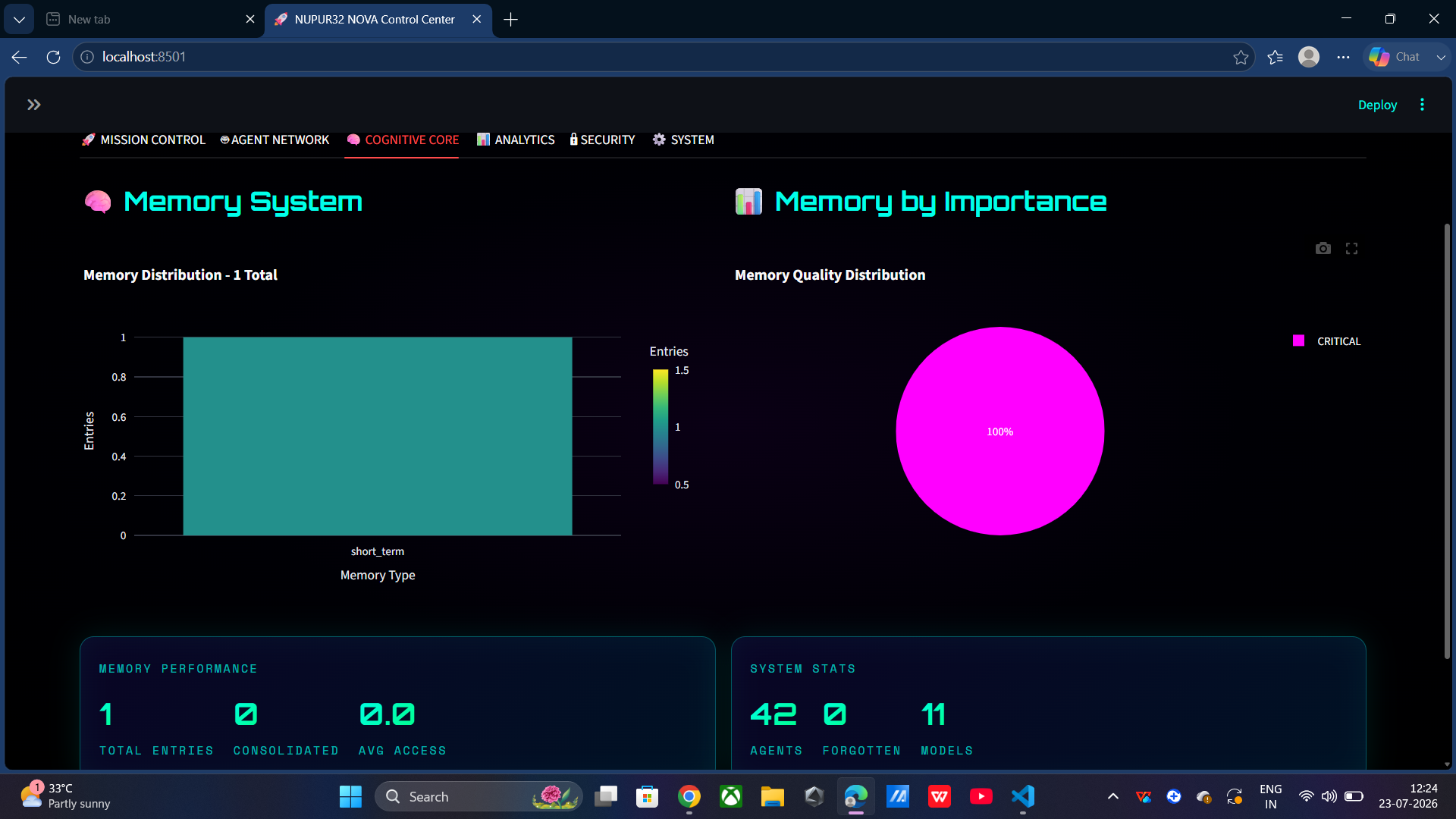Image resolution: width=1456 pixels, height=819 pixels.
Task: Click the blue round tray icon
Action: [x=1174, y=796]
